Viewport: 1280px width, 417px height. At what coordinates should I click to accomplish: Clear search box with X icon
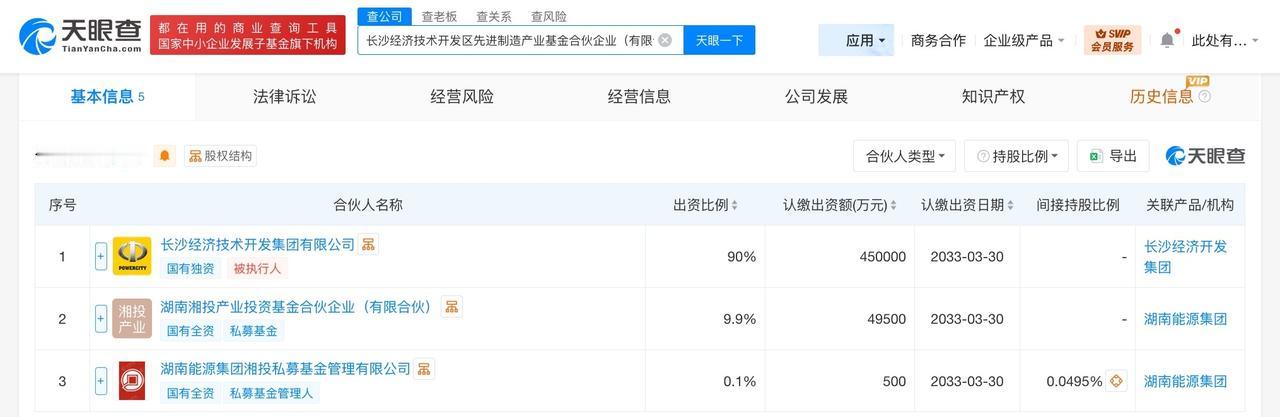tap(665, 40)
